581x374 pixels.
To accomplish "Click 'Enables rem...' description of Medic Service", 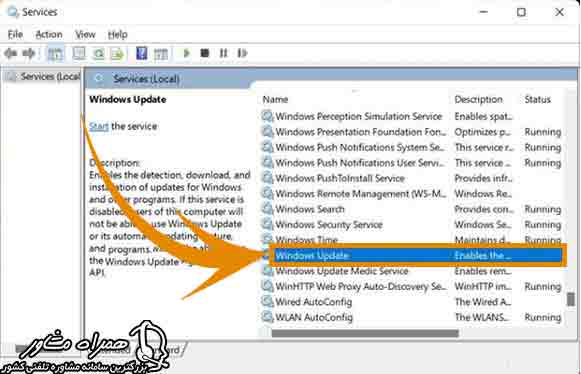I will pos(483,271).
